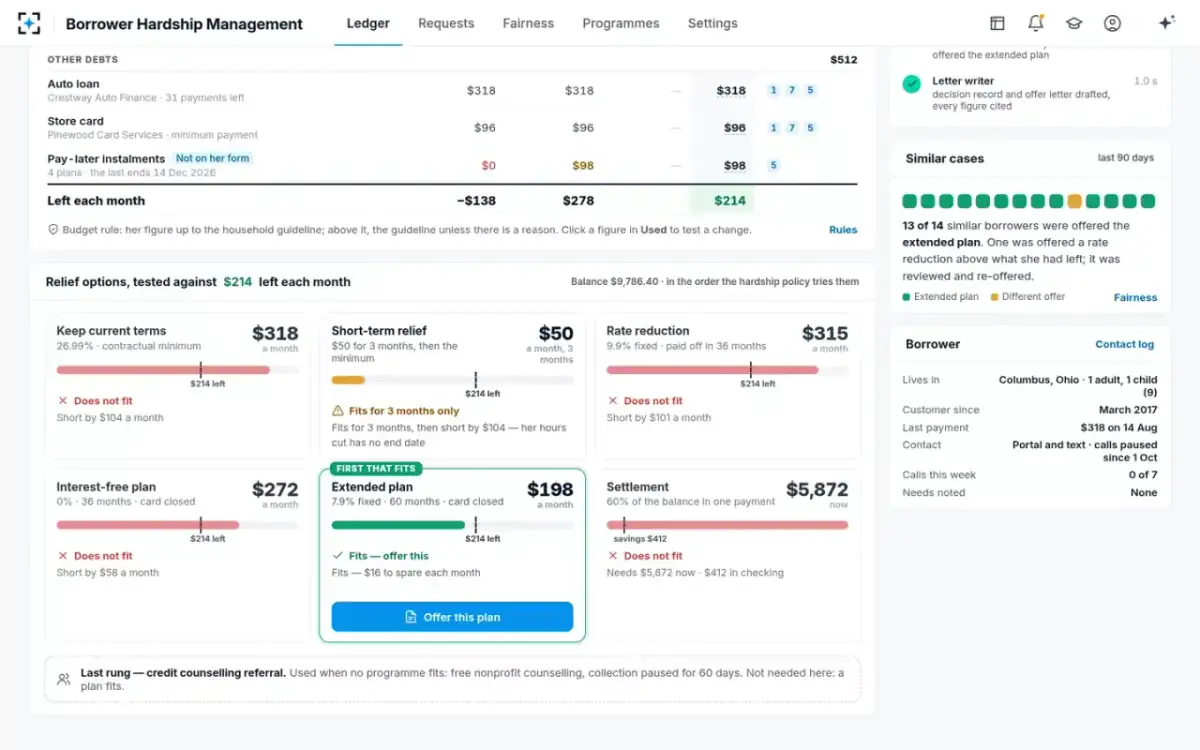Open the panel layout icon in header
This screenshot has height=750, width=1200.
[x=997, y=23]
